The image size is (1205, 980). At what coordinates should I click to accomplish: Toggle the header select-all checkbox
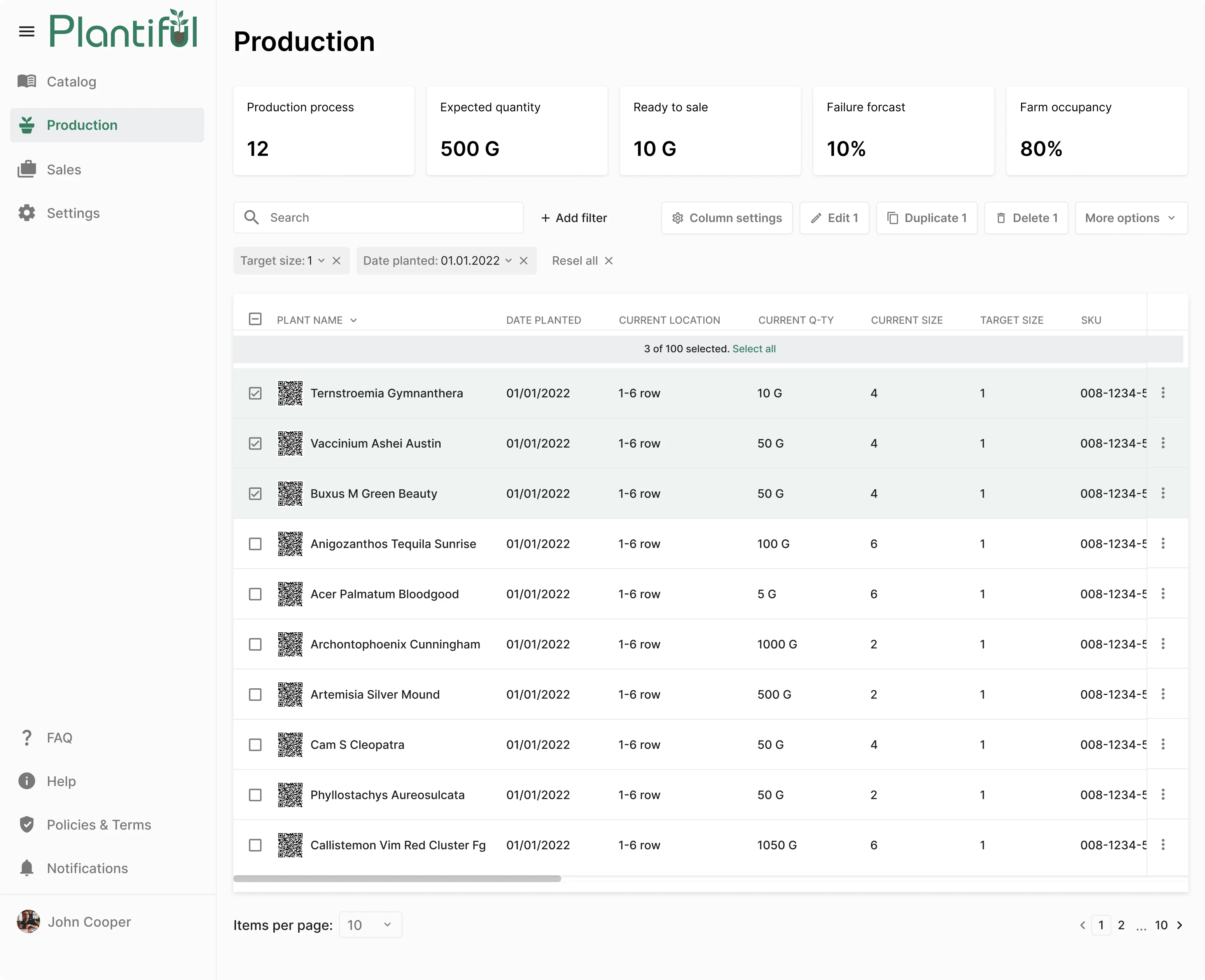pyautogui.click(x=255, y=320)
